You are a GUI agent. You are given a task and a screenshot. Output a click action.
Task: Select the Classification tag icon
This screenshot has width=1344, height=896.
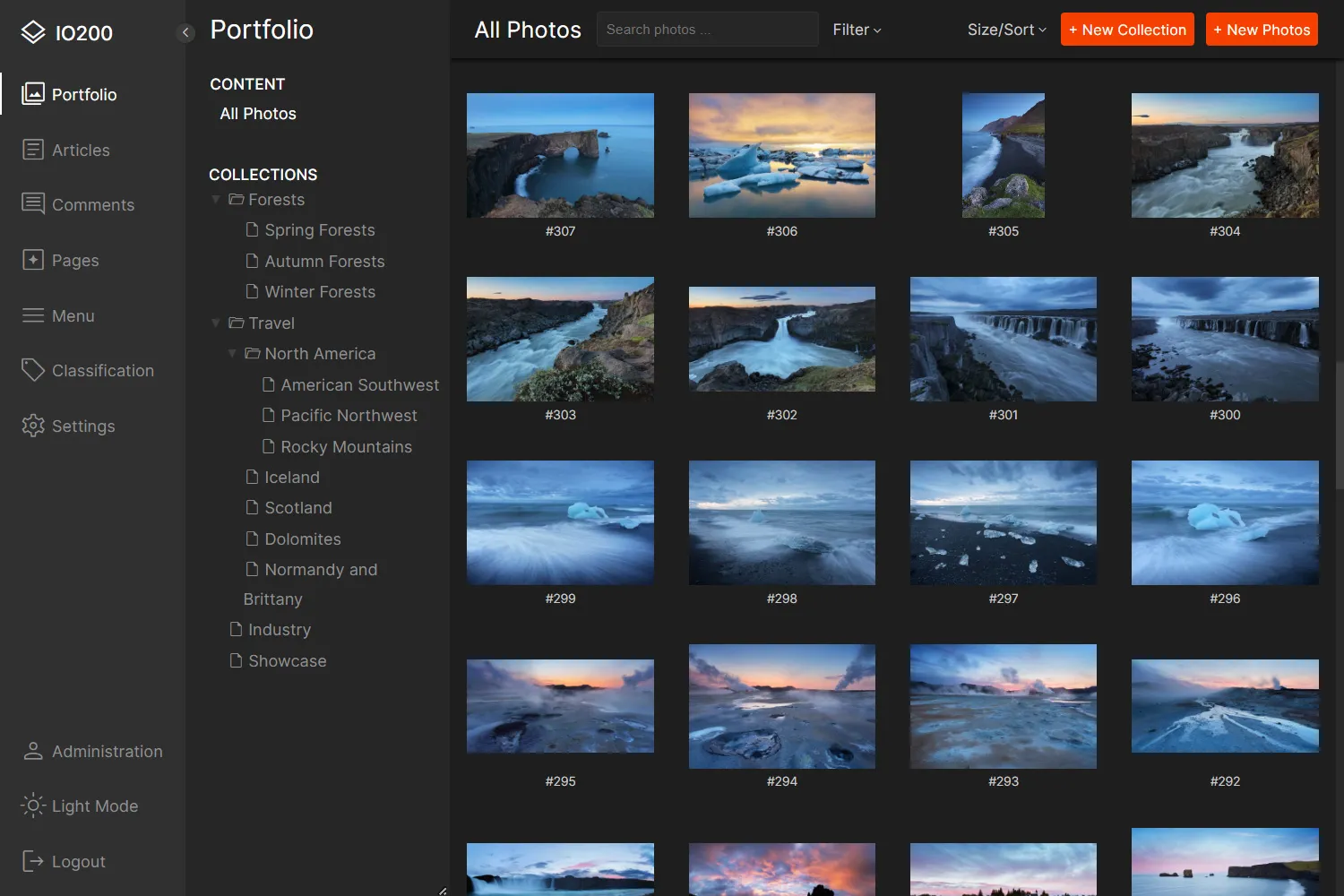(x=32, y=370)
